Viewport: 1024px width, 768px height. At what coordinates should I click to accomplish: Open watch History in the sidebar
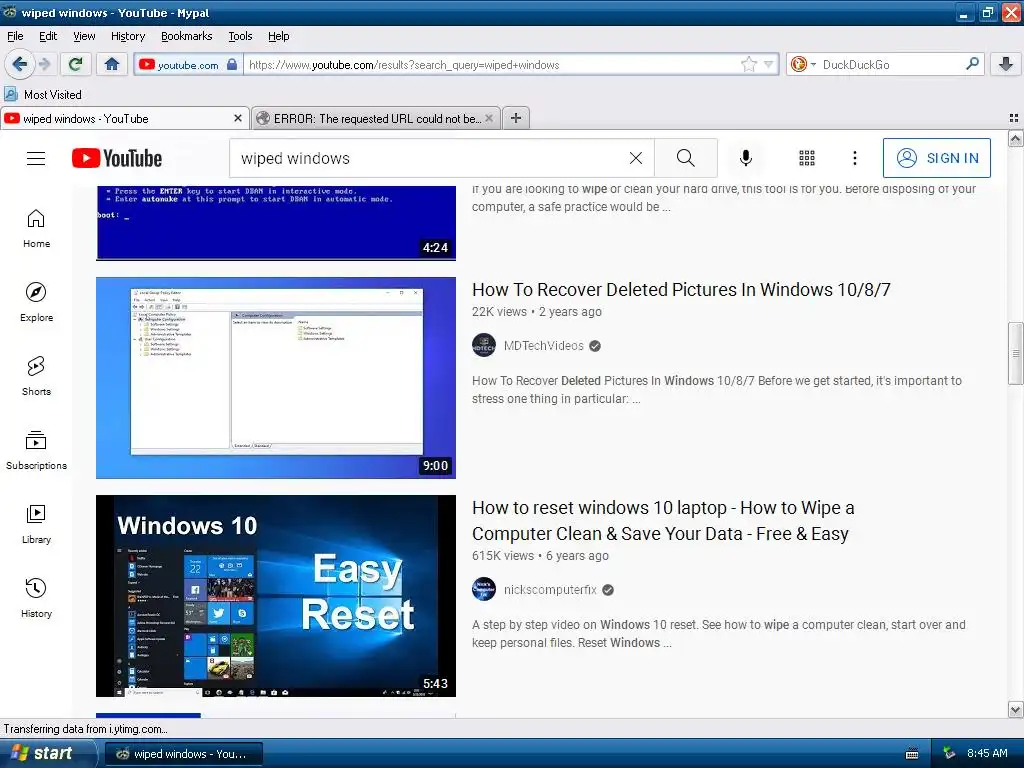coord(36,598)
